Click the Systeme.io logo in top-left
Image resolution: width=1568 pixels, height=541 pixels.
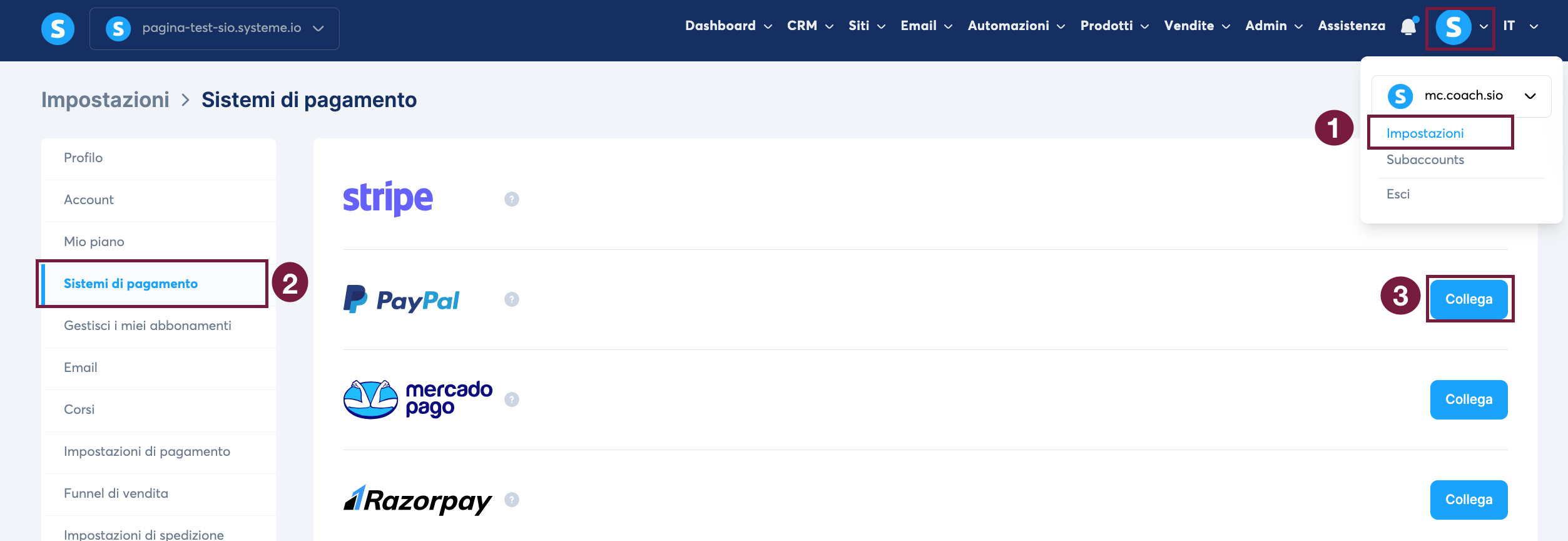(x=58, y=29)
